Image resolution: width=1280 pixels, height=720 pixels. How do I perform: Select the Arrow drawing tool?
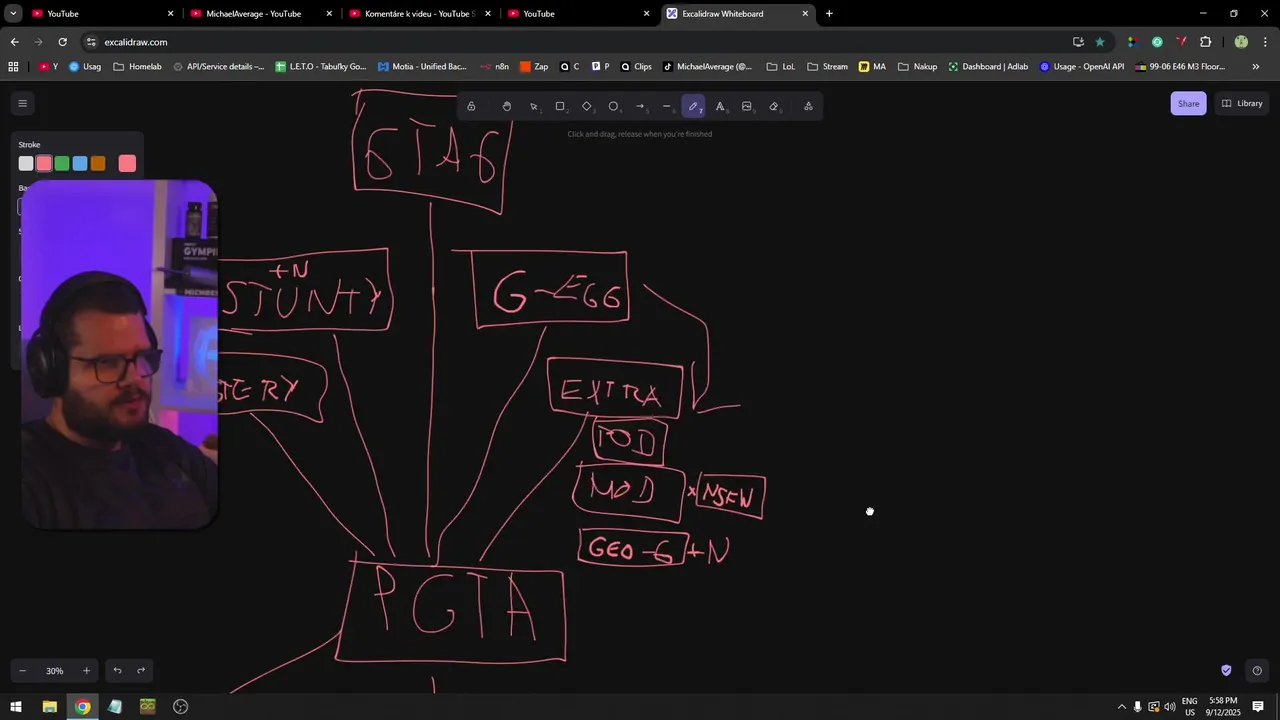click(x=640, y=106)
